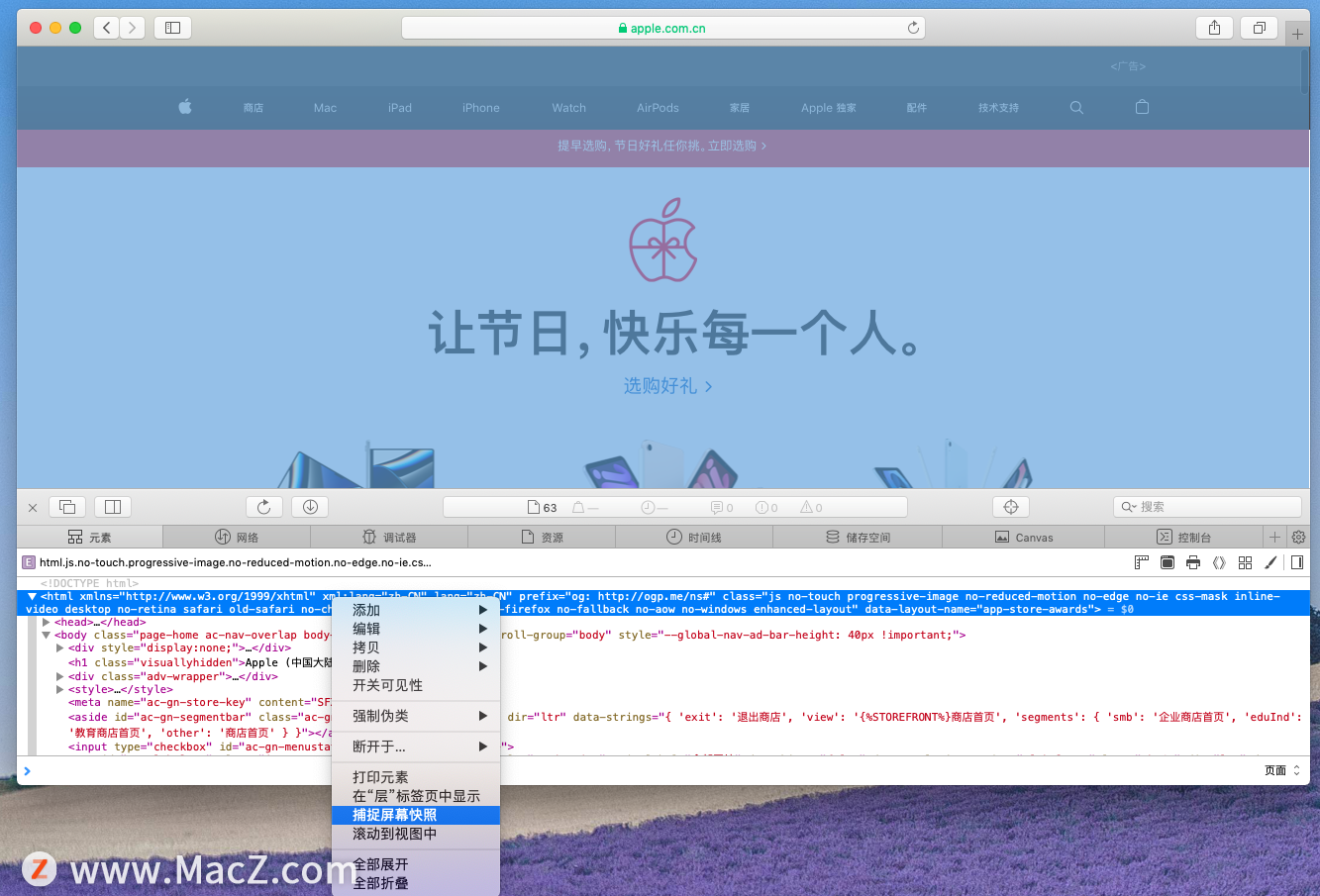Switch to the 储存空间 tab
The width and height of the screenshot is (1320, 896).
[x=858, y=537]
